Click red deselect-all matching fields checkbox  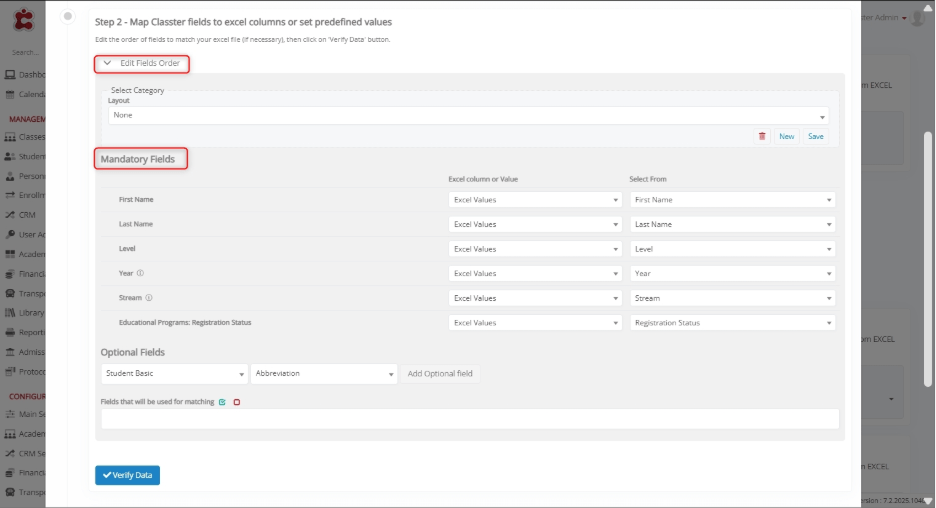click(x=237, y=402)
